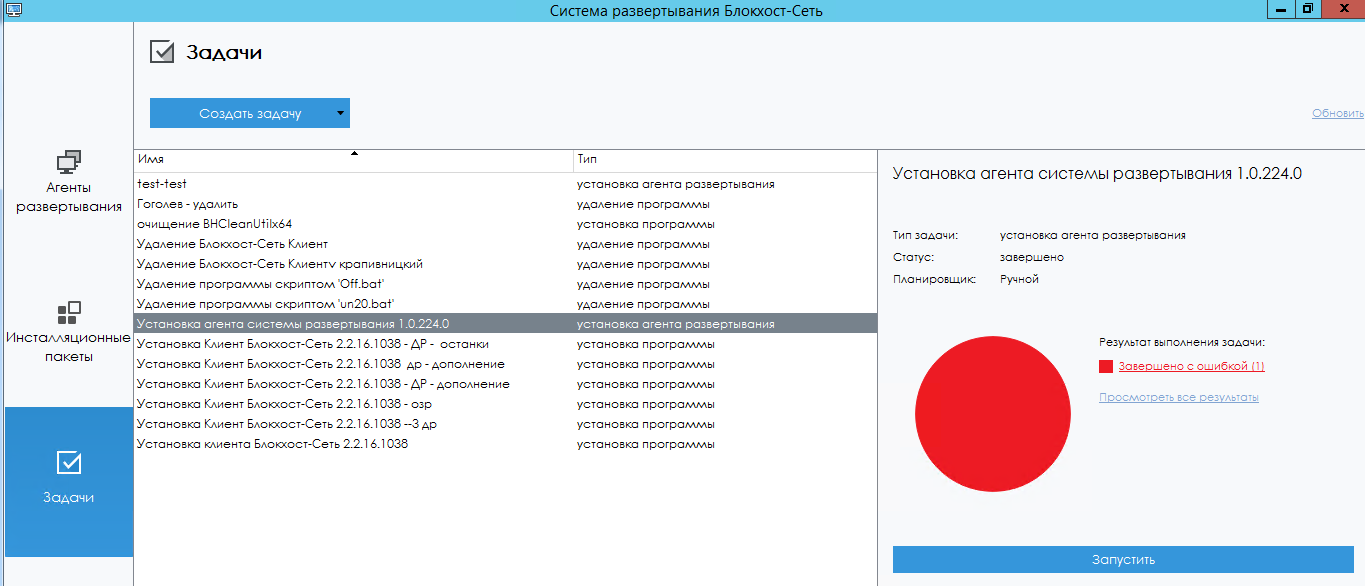The height and width of the screenshot is (586, 1365).
Task: Select the test-test task row
Action: tap(505, 184)
